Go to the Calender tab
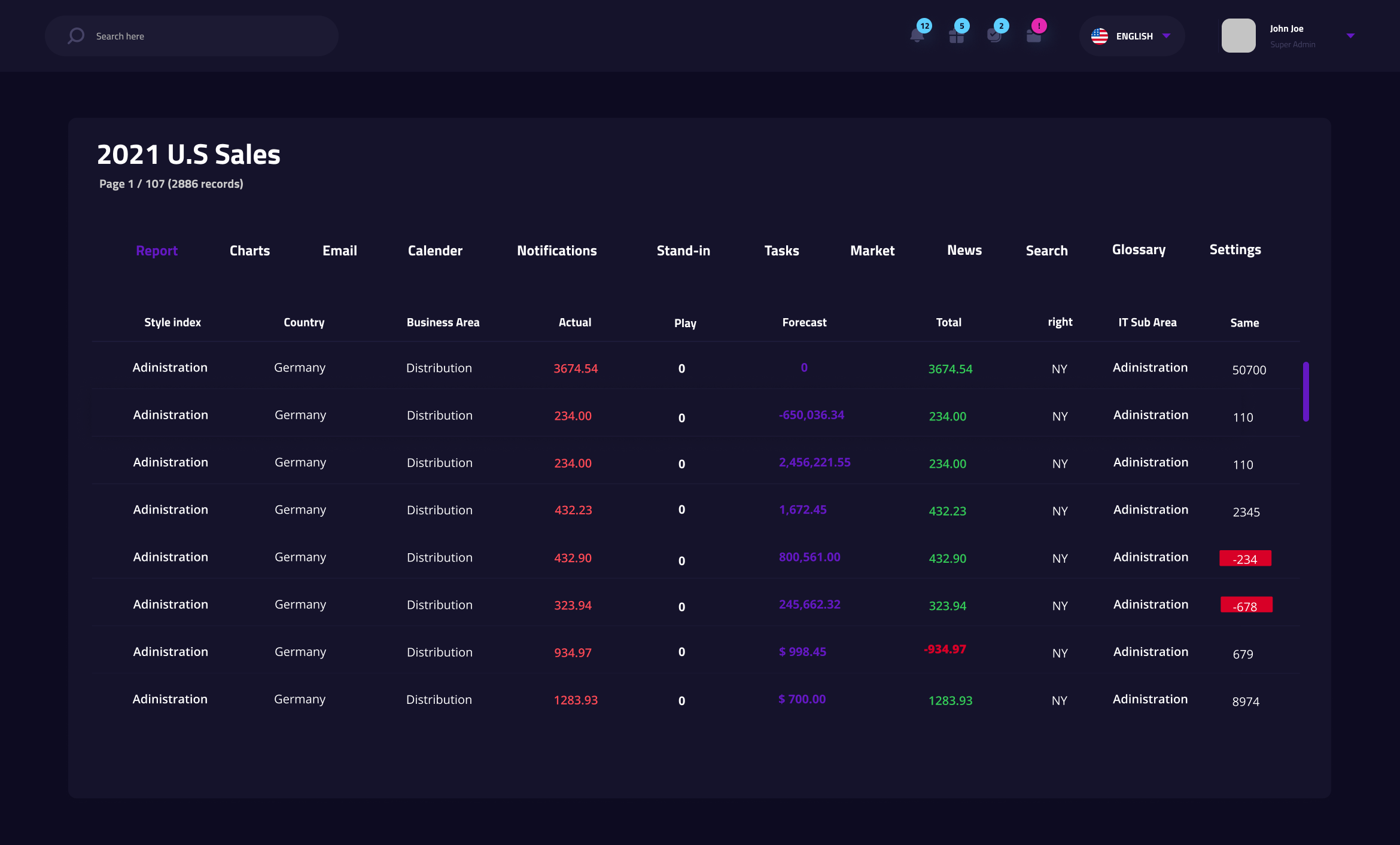 pos(435,251)
